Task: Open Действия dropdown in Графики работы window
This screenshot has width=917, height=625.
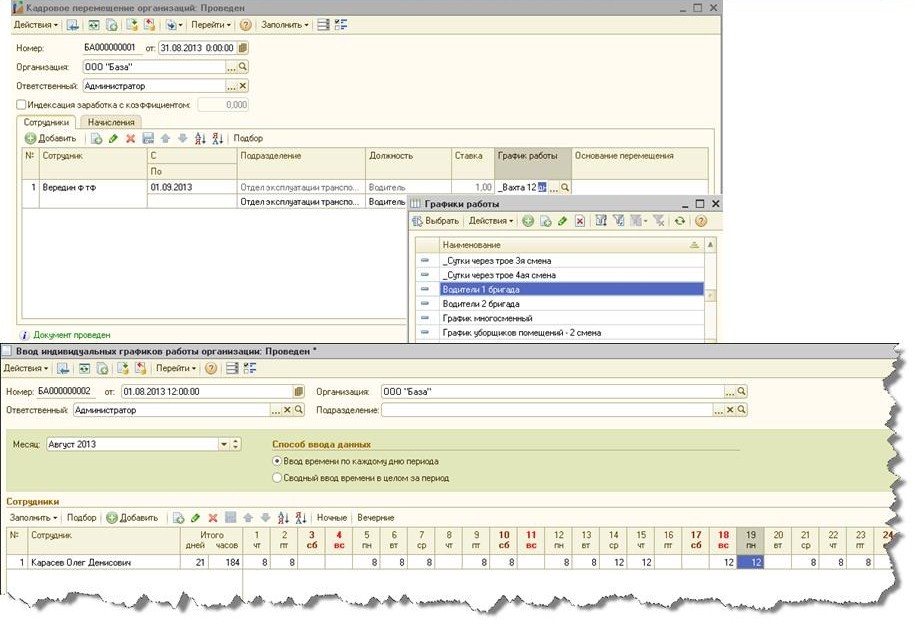Action: pos(491,221)
